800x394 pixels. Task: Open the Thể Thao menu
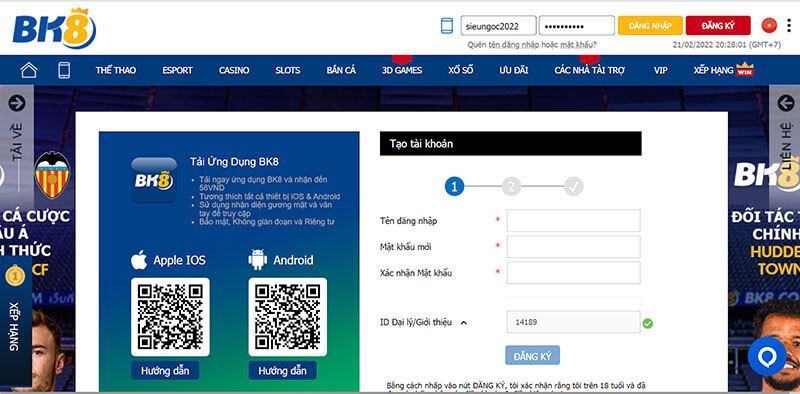point(116,70)
